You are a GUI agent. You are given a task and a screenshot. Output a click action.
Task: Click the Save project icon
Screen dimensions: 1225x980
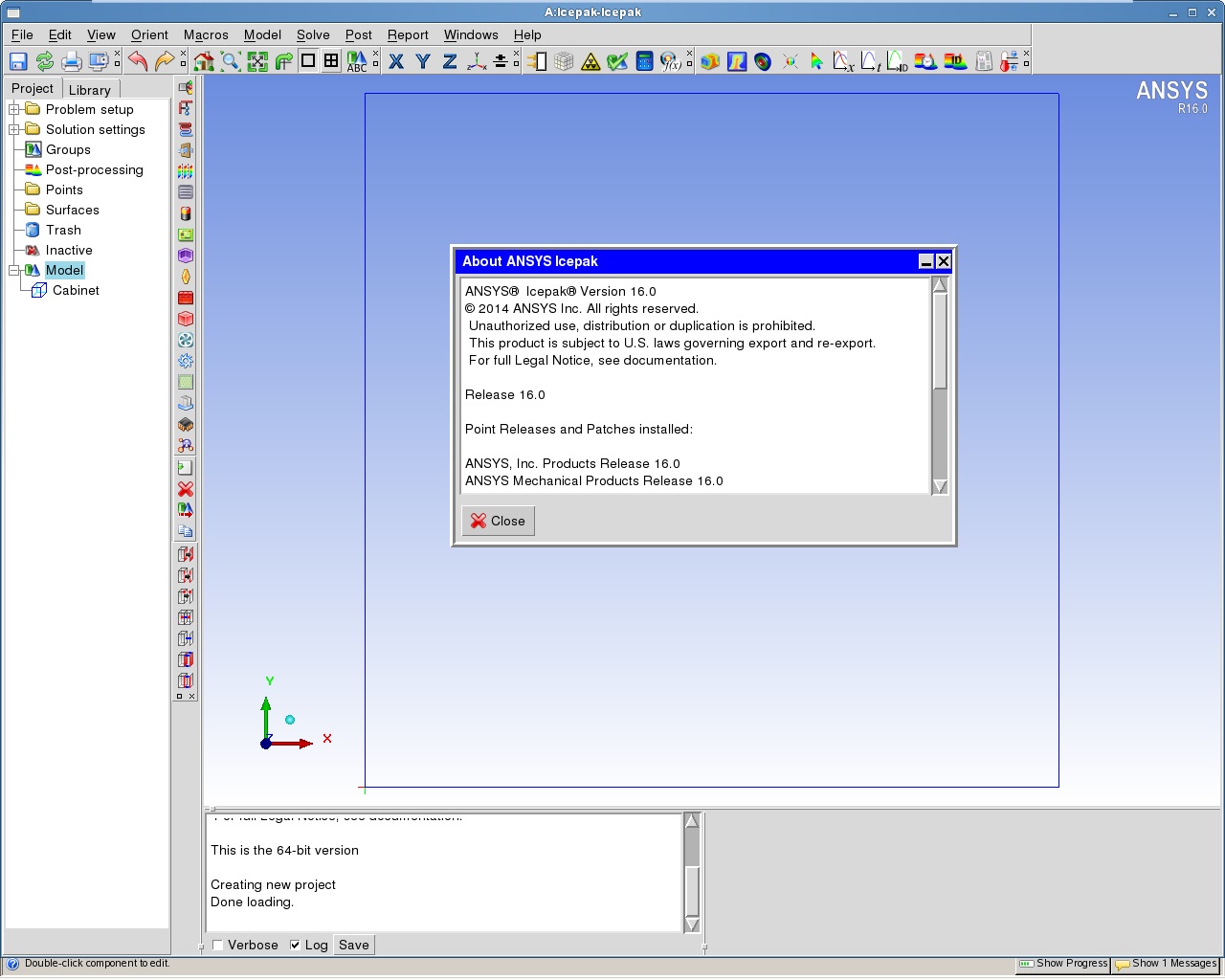click(17, 61)
